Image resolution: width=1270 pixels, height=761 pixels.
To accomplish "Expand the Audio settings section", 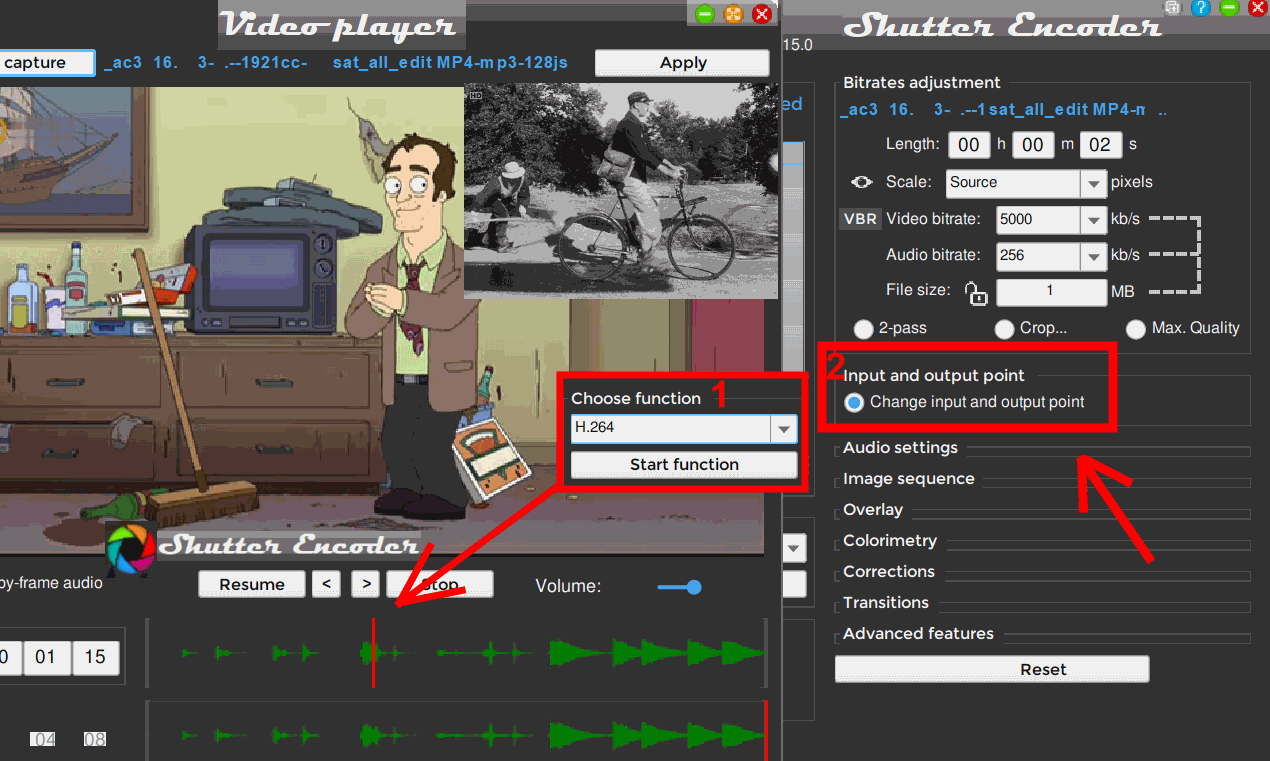I will pyautogui.click(x=900, y=448).
